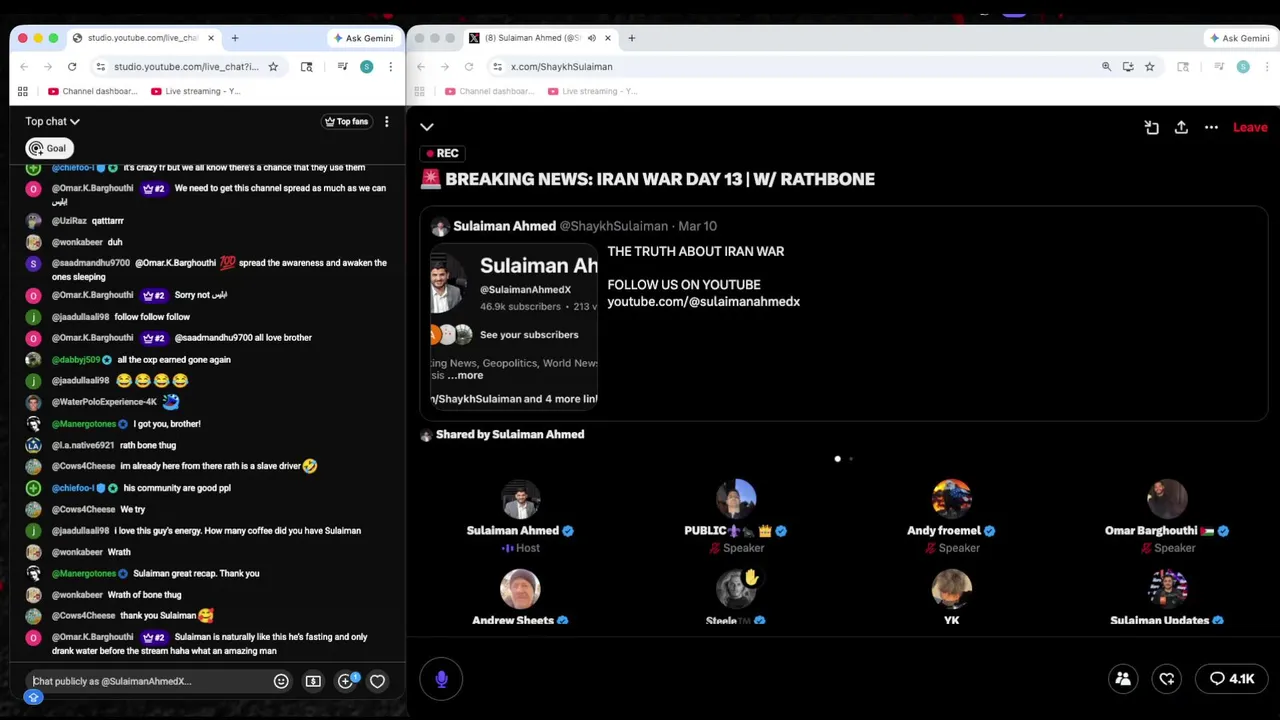Go back in YouTube Studio window
The width and height of the screenshot is (1280, 720).
point(24,67)
